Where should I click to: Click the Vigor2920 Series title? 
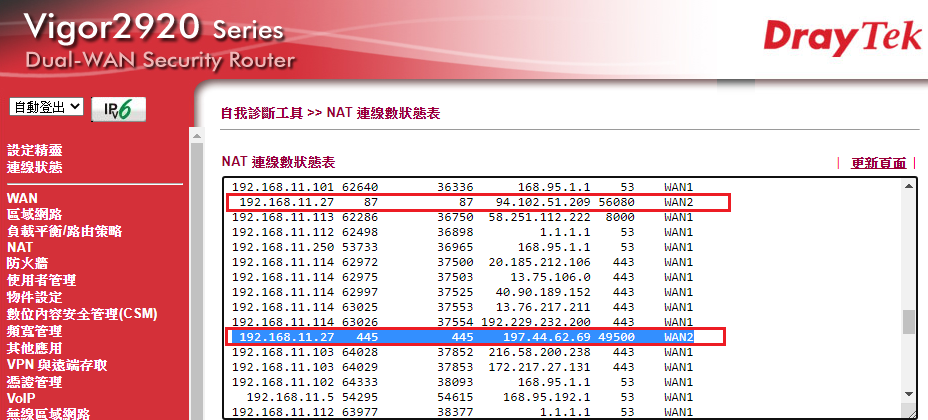pos(154,28)
